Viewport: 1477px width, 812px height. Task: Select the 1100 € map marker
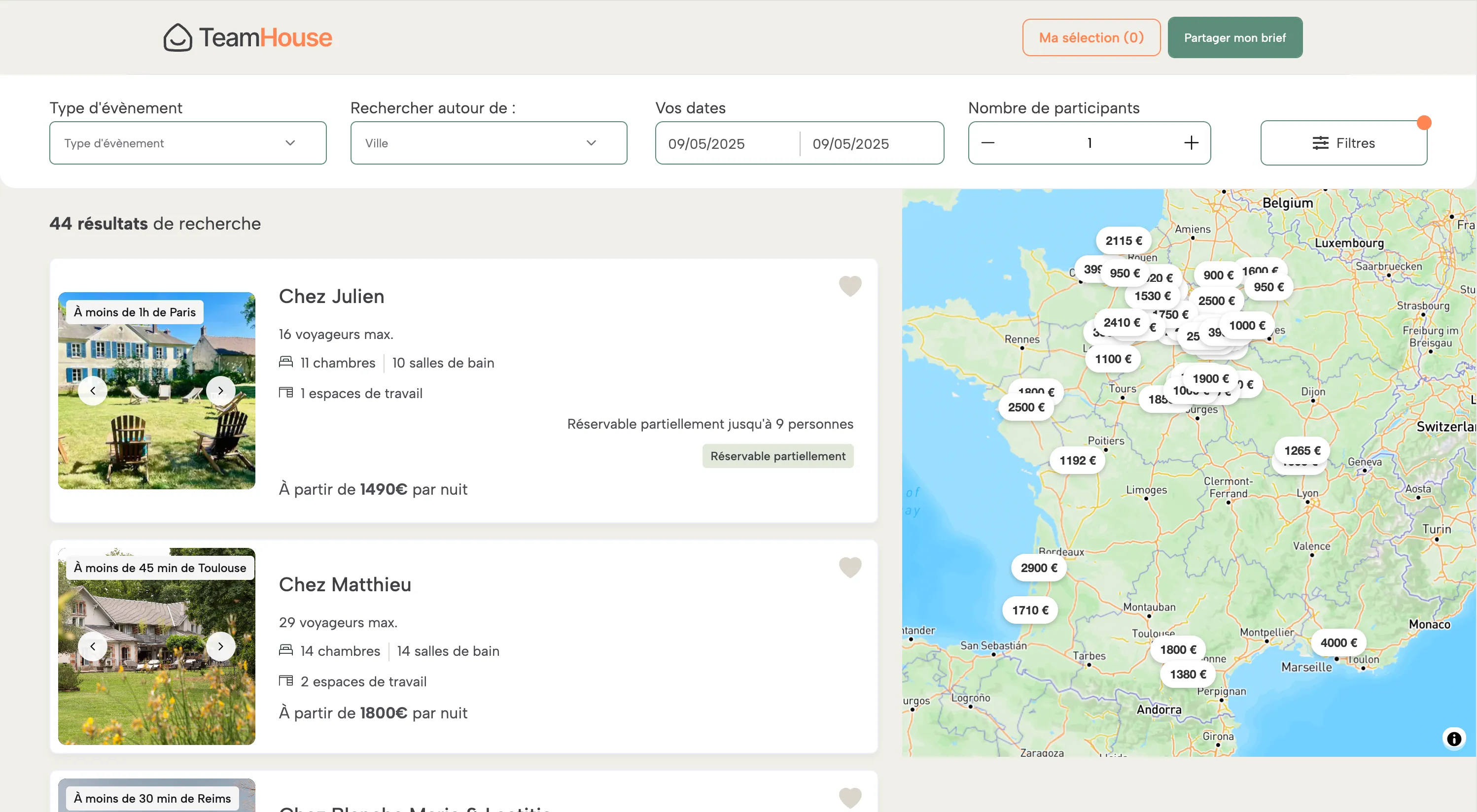1113,359
